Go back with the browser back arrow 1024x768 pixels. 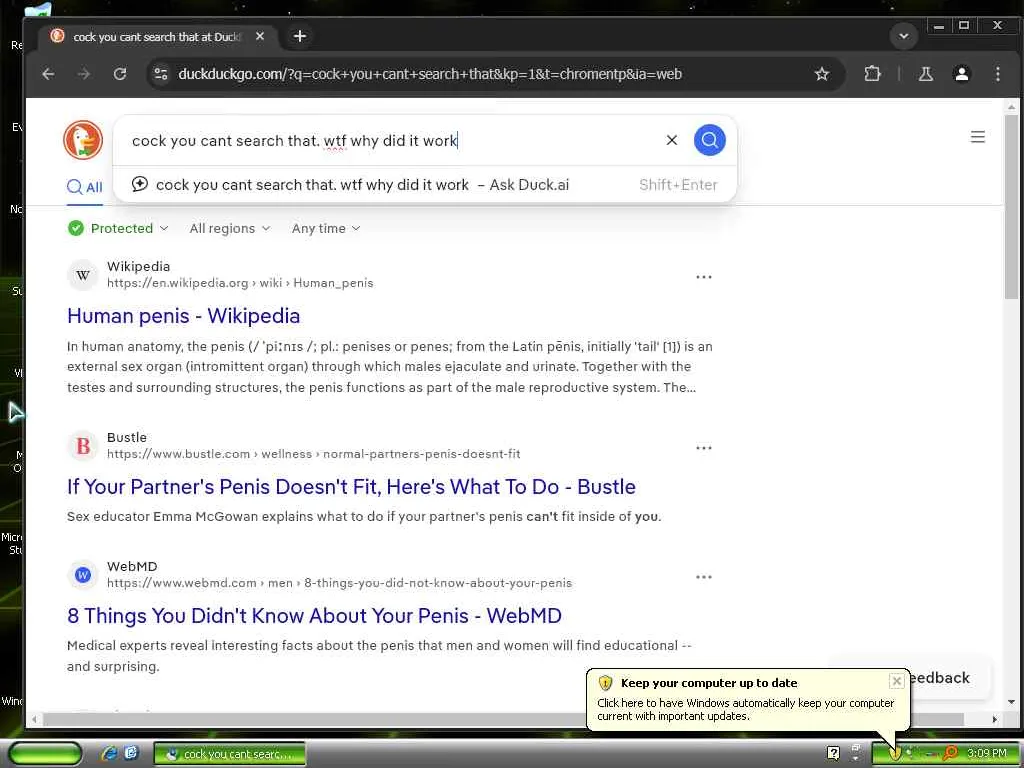click(x=48, y=74)
